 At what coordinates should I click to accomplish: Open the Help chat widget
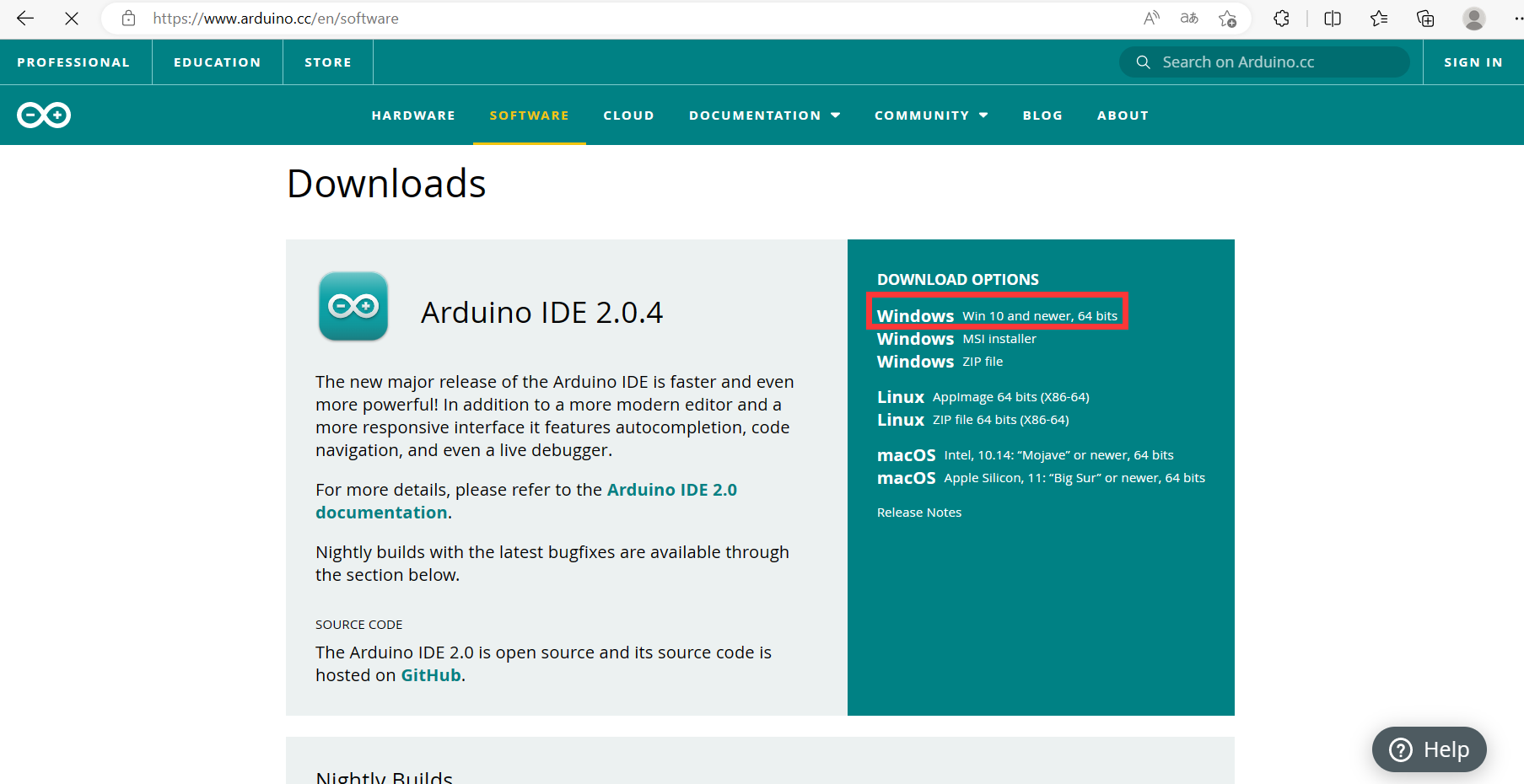tap(1429, 749)
